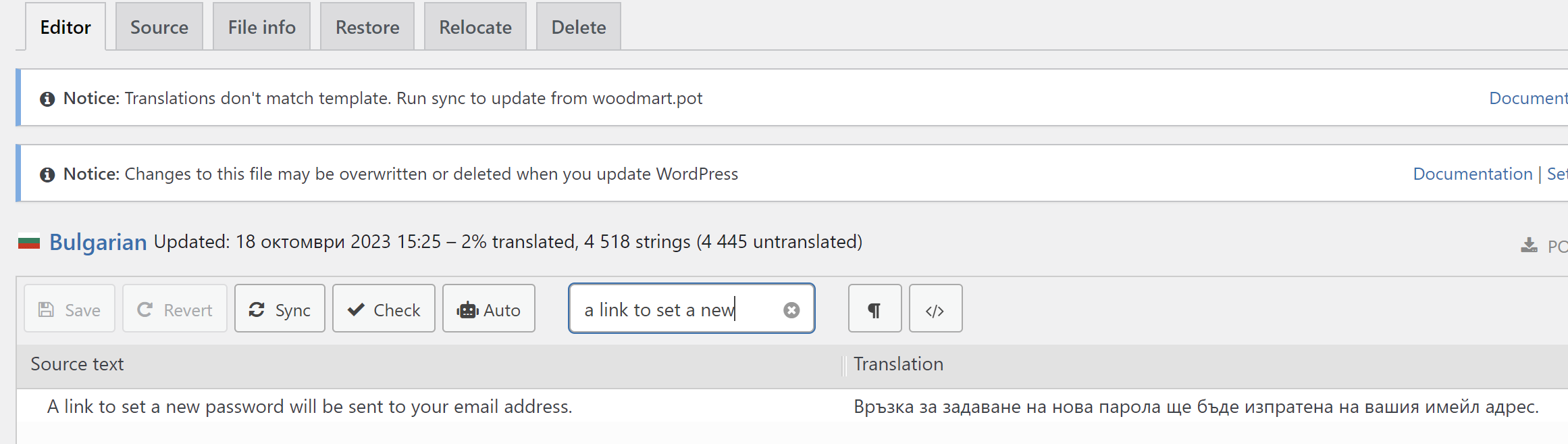Select the password link source string row
Viewport: 1568px width, 444px height.
click(x=309, y=407)
